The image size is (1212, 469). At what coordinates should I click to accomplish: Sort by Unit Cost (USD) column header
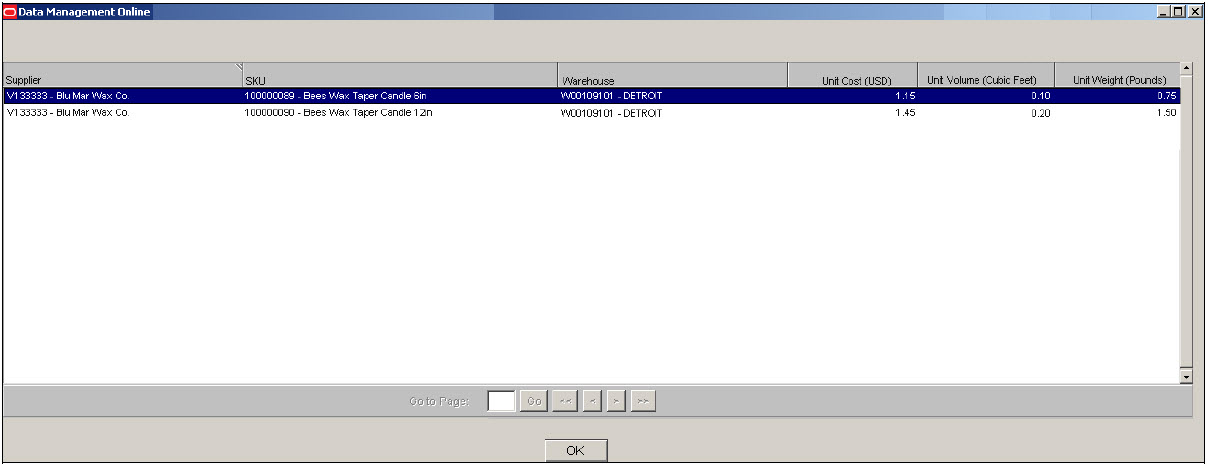click(853, 75)
